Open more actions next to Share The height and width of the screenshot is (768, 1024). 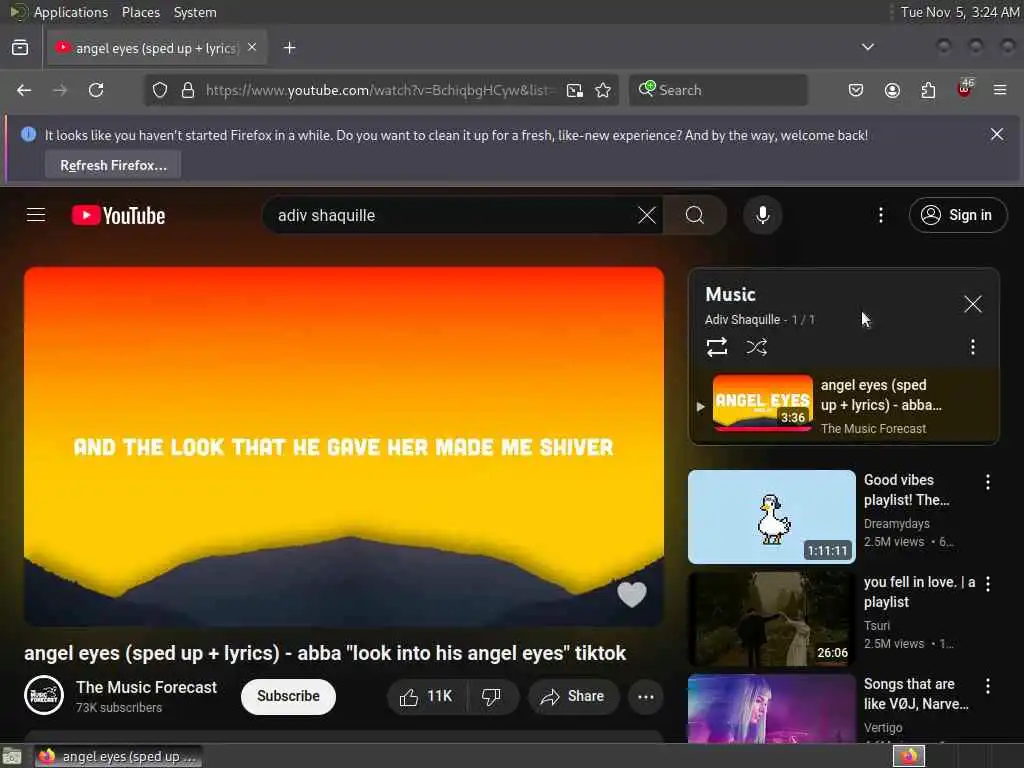point(646,697)
